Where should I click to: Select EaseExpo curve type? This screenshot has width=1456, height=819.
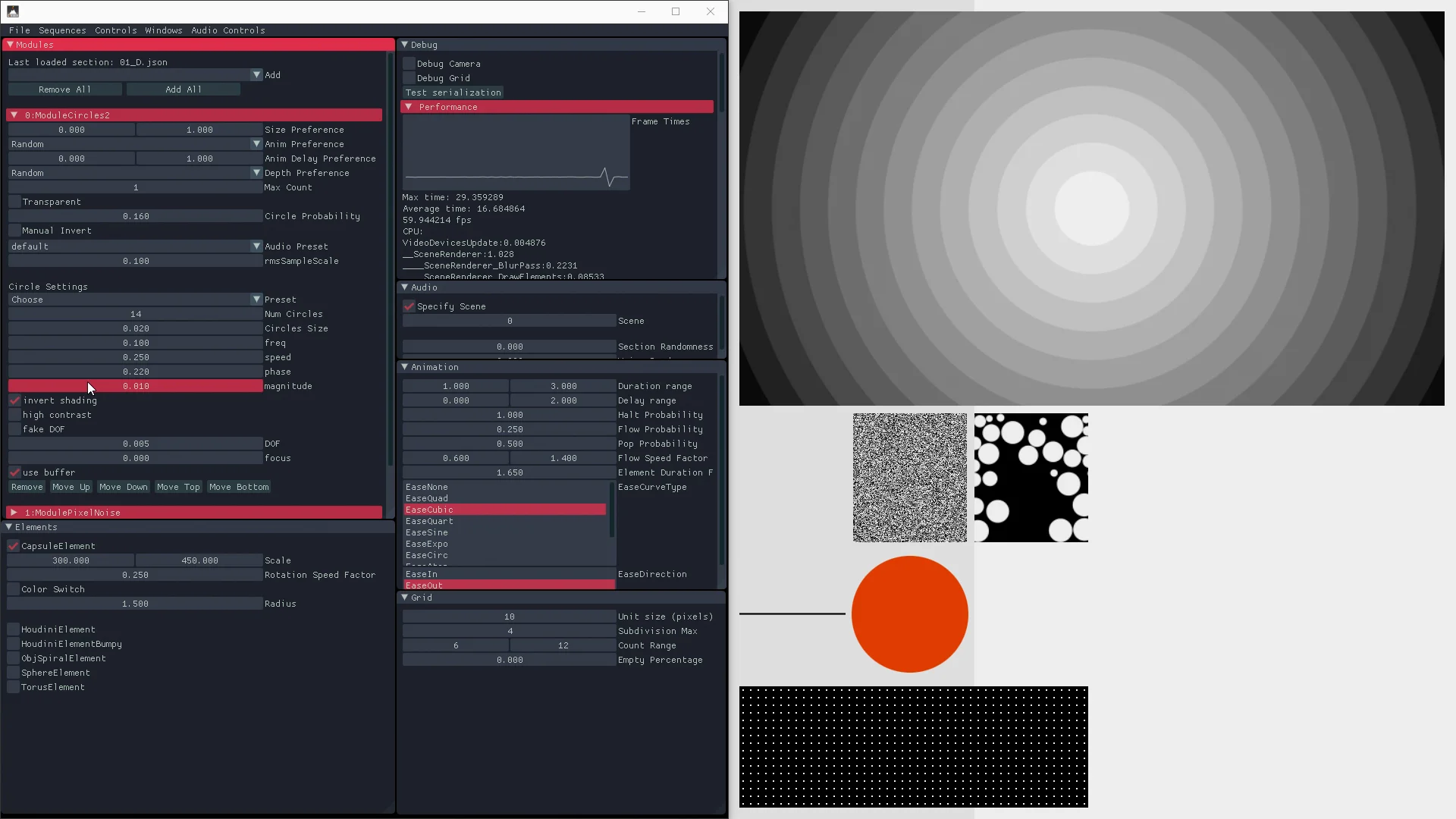pos(504,544)
